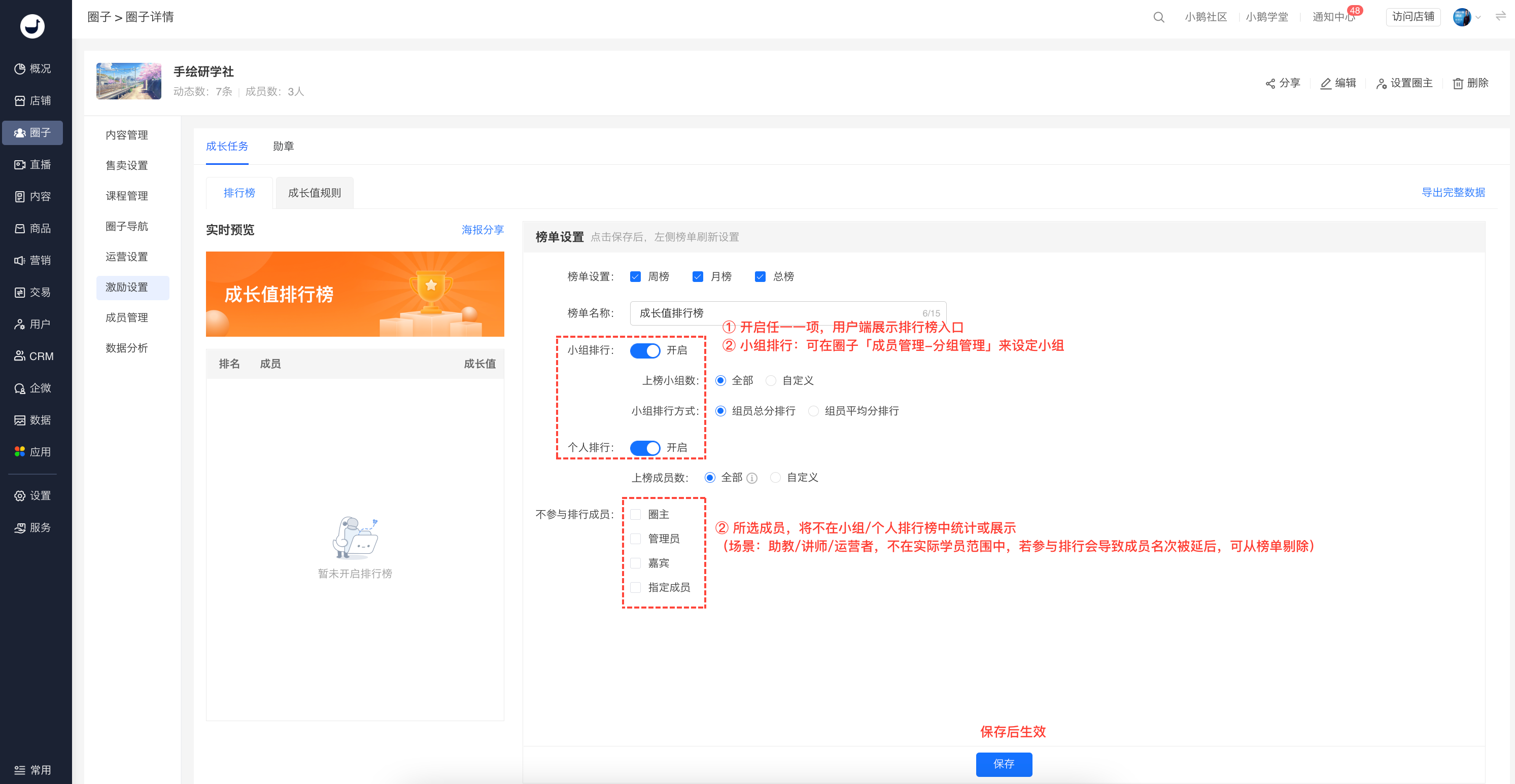Image resolution: width=1515 pixels, height=784 pixels.
Task: Open 课程管理 menu item
Action: pos(127,196)
